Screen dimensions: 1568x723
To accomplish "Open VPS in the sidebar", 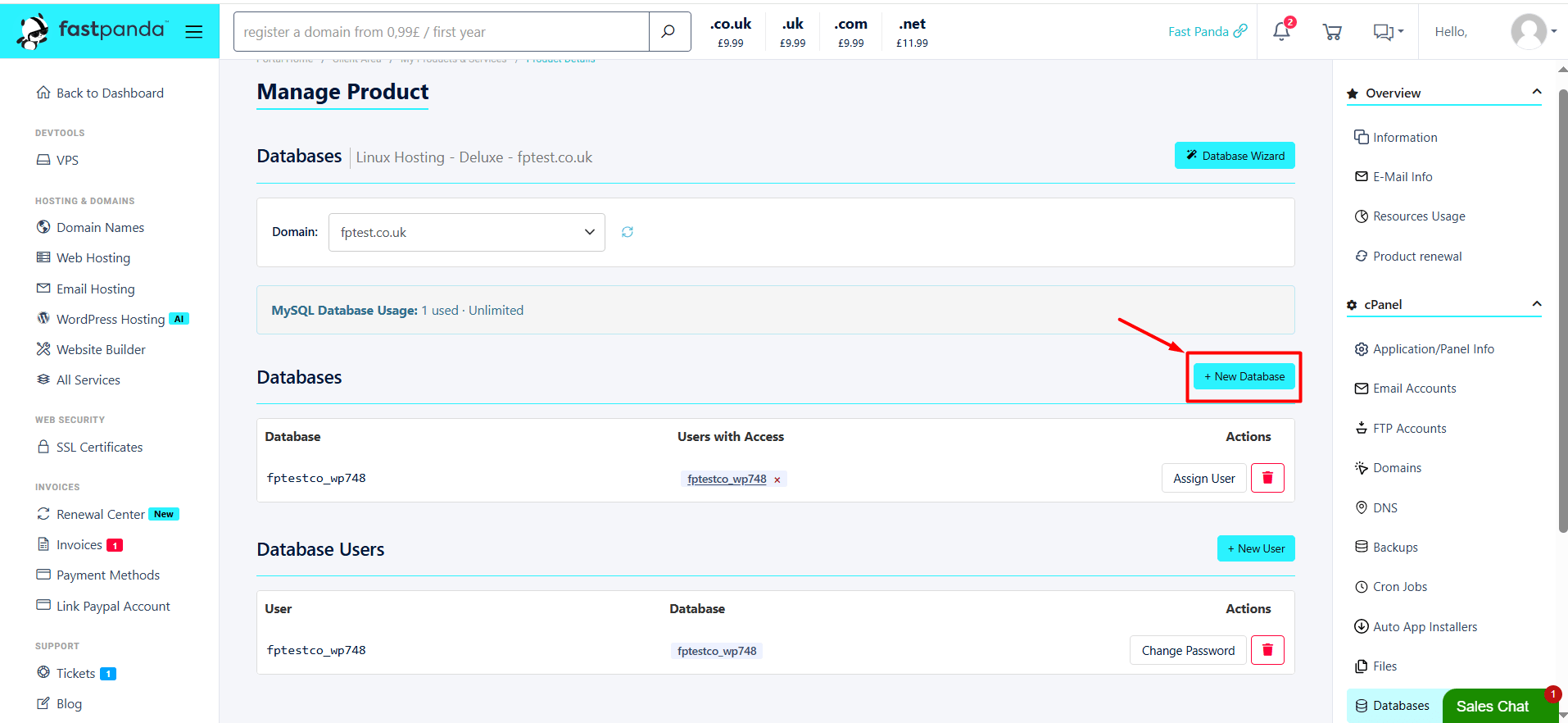I will [x=57, y=160].
